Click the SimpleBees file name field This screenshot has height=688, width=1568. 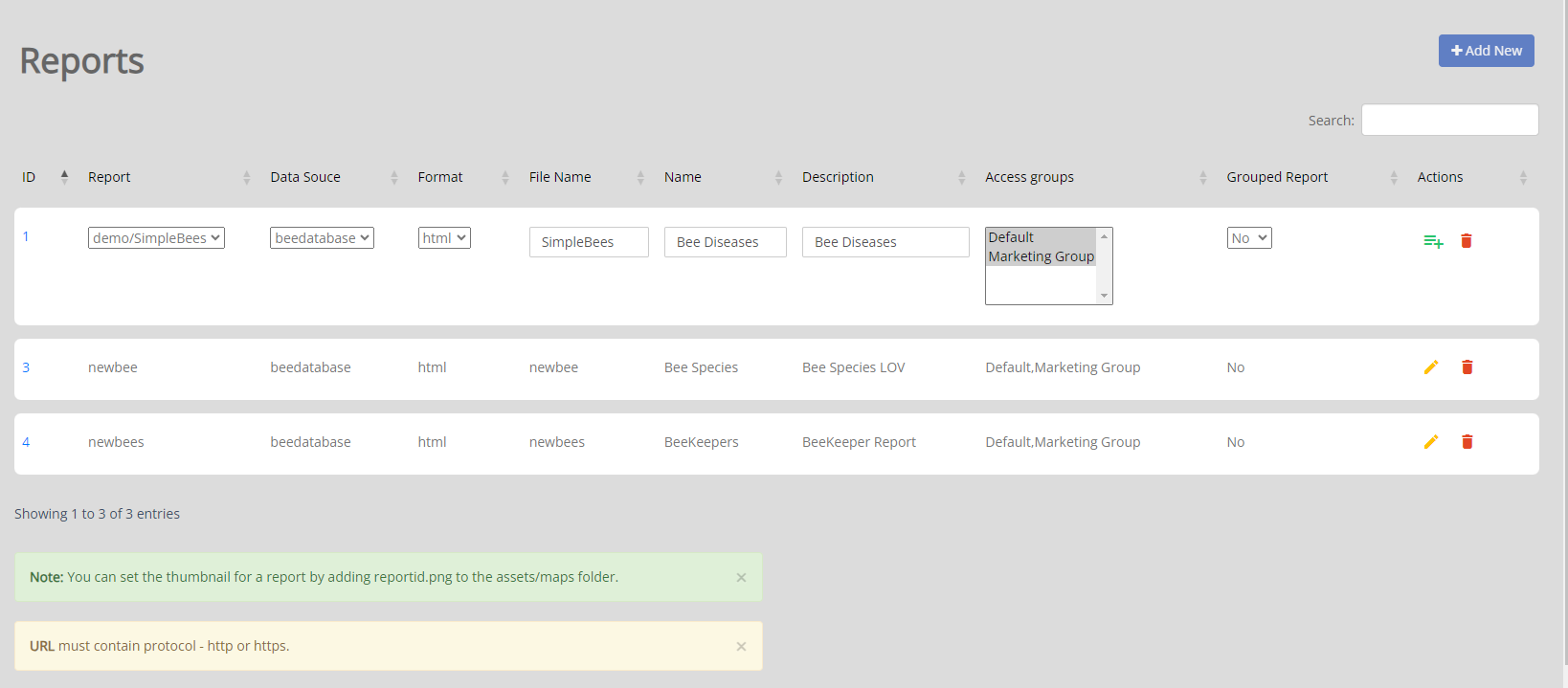click(589, 242)
